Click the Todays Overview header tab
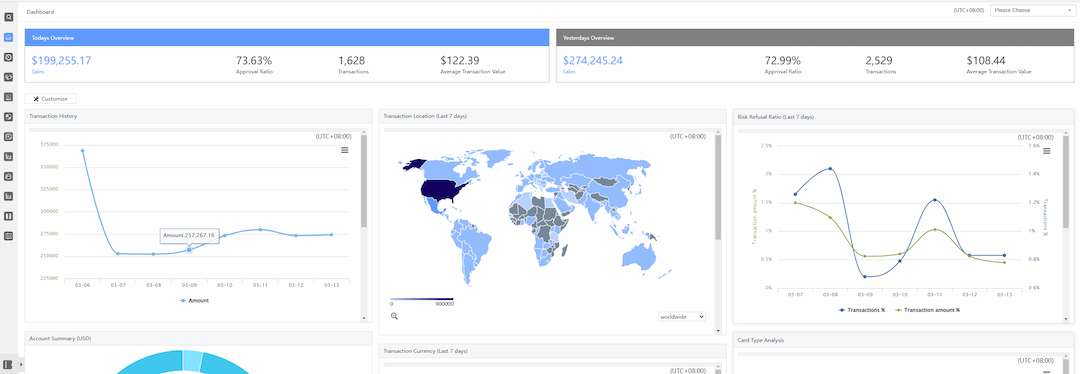Image resolution: width=1080 pixels, height=374 pixels. [x=287, y=38]
